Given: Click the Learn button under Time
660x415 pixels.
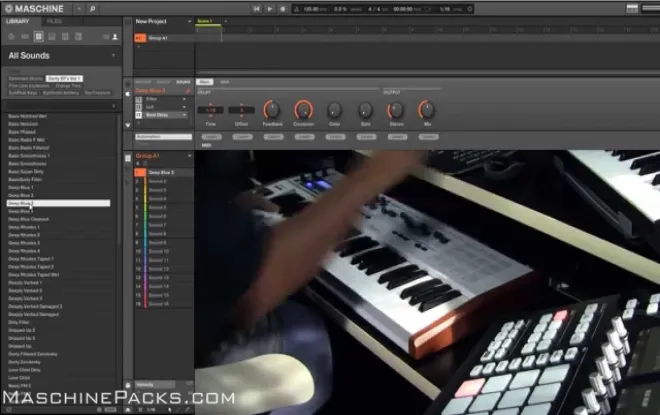Looking at the screenshot, I should click(x=211, y=137).
